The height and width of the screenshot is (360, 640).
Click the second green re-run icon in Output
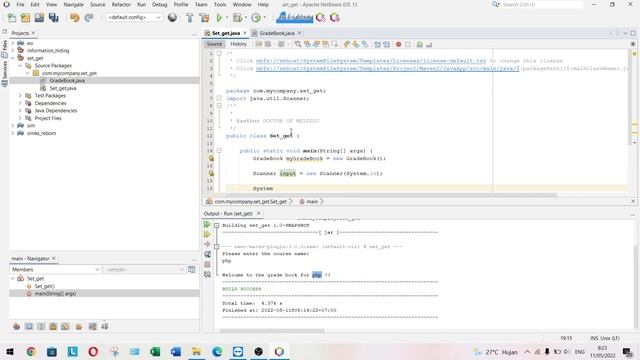[207, 234]
